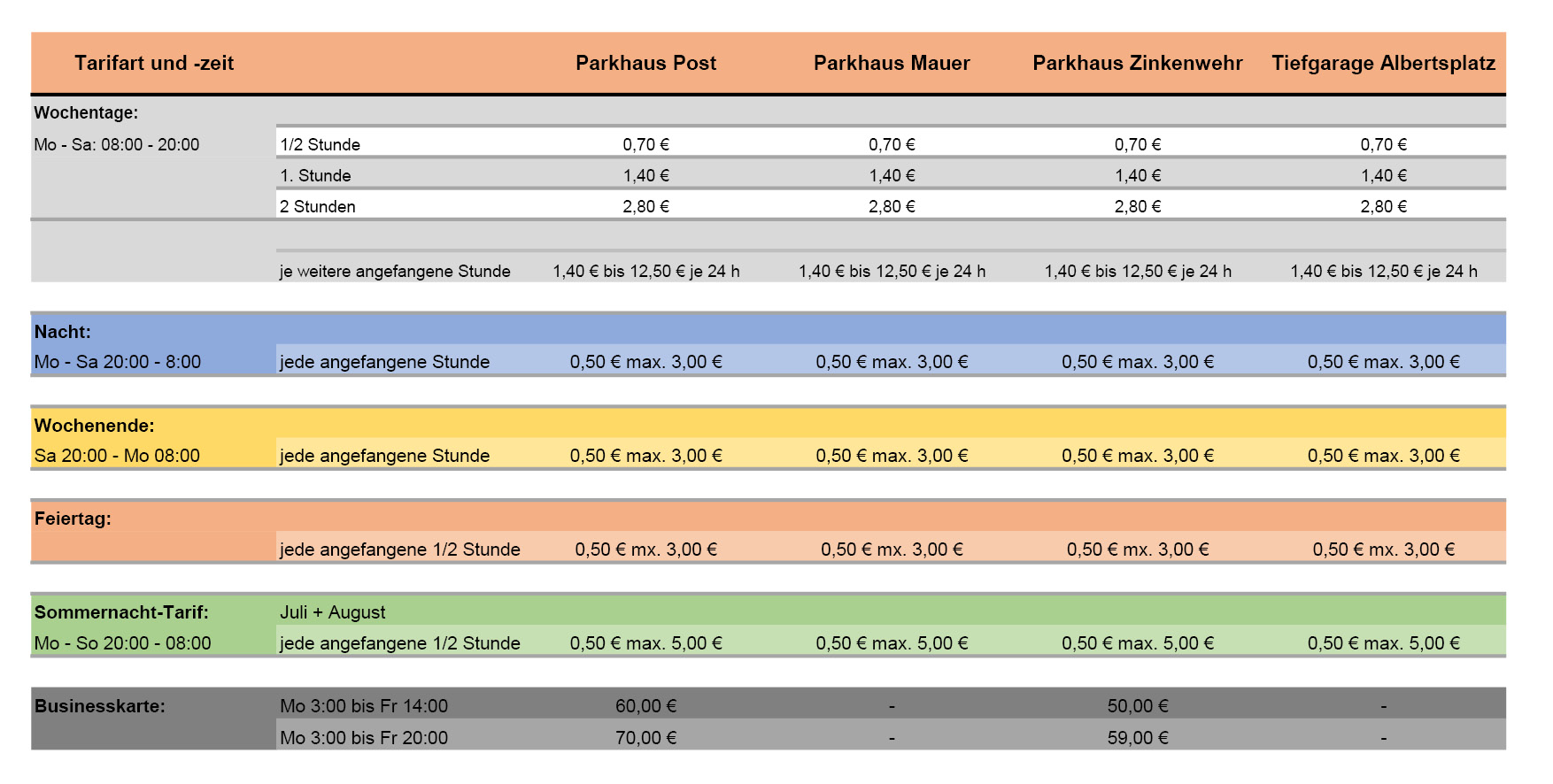Click 2,80 € under Parkhaus Zinkenwehr

1138,206
